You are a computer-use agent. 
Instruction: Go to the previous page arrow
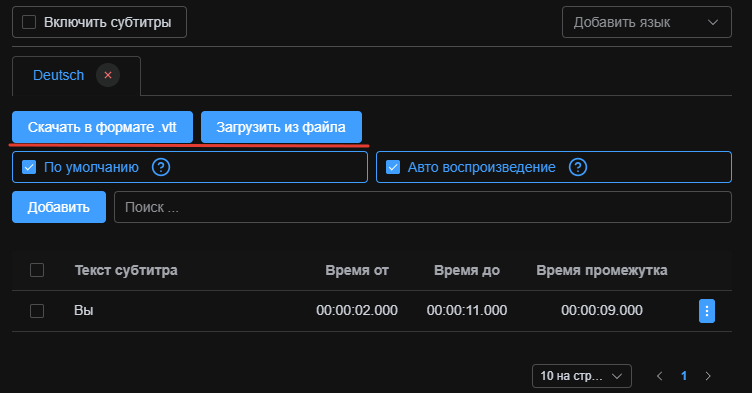tap(659, 376)
